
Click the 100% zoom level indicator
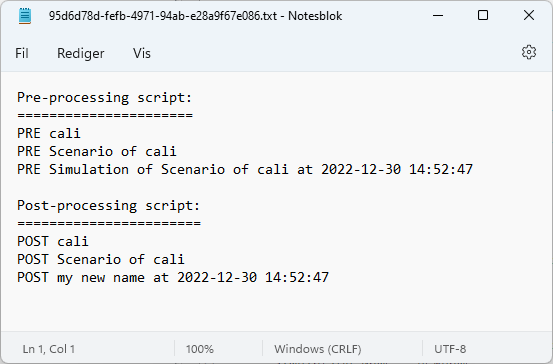[200, 349]
